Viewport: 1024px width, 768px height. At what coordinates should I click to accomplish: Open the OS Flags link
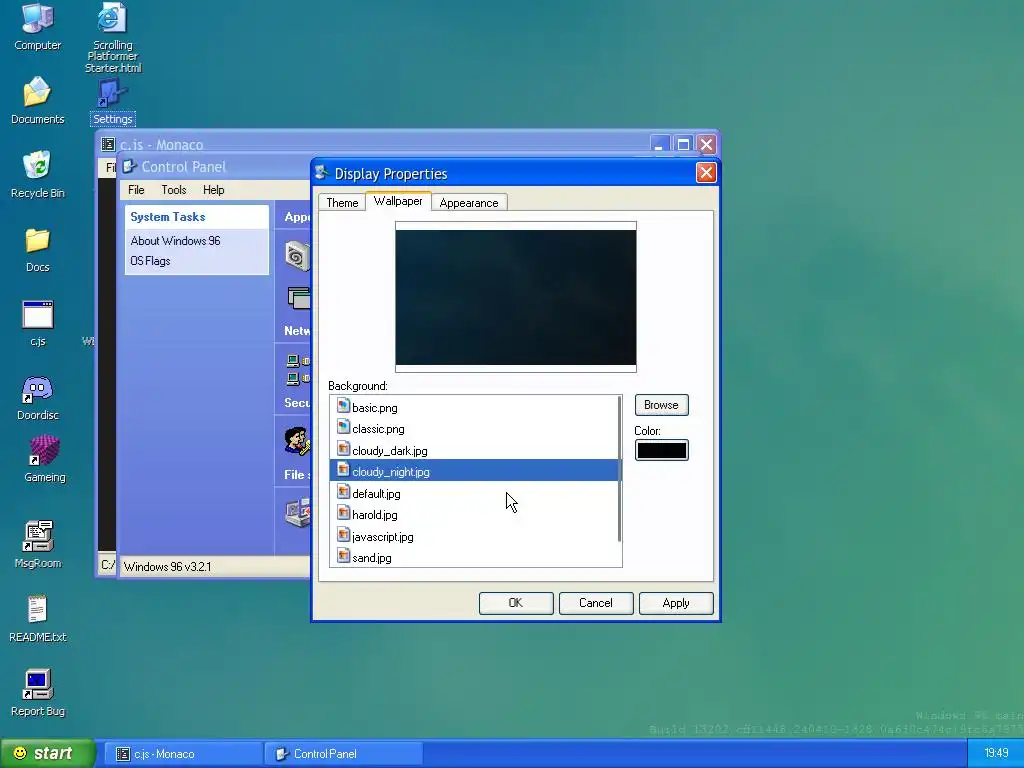click(x=150, y=261)
